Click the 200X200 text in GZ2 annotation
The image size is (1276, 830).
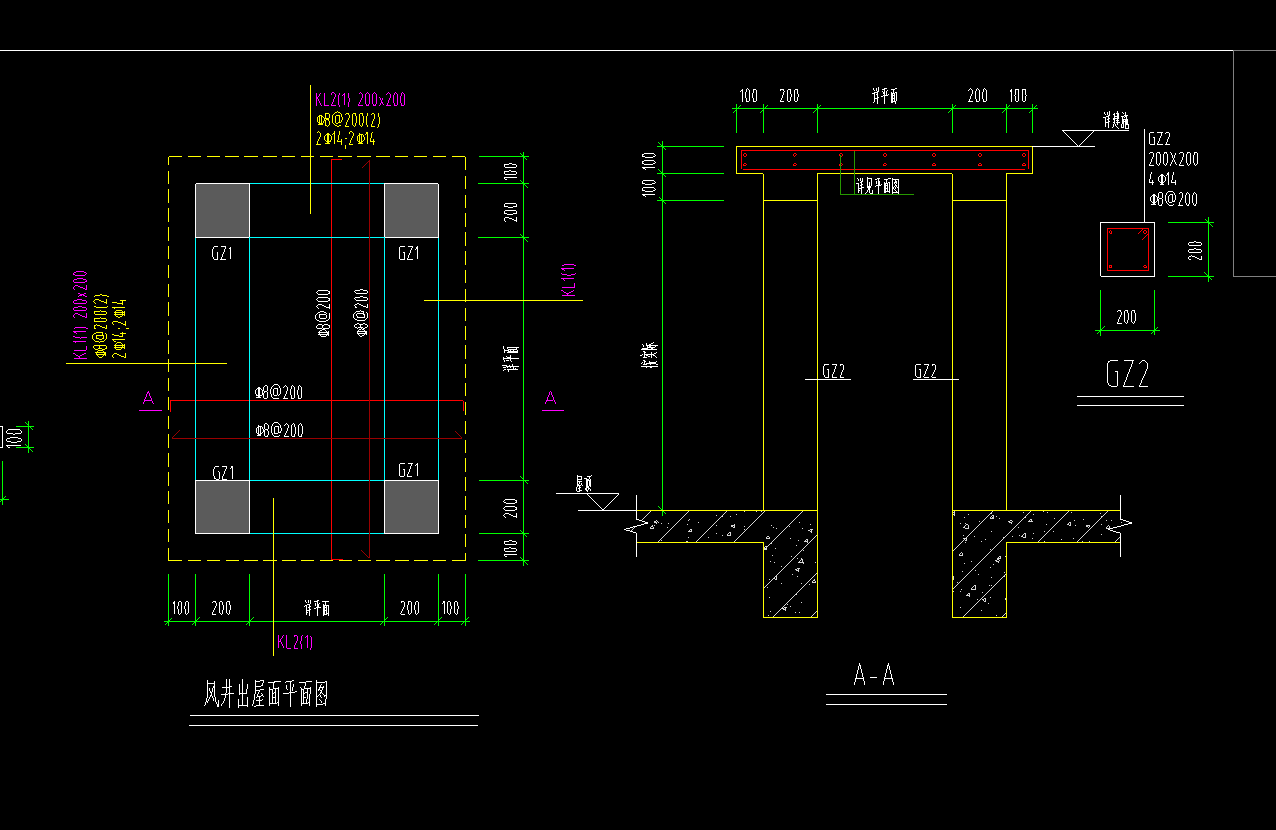1173,159
